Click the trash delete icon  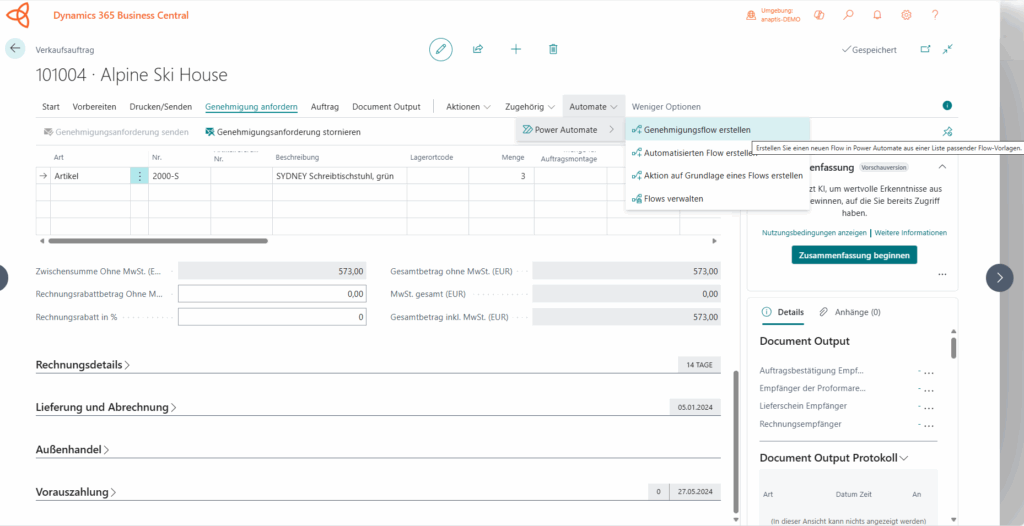(553, 49)
